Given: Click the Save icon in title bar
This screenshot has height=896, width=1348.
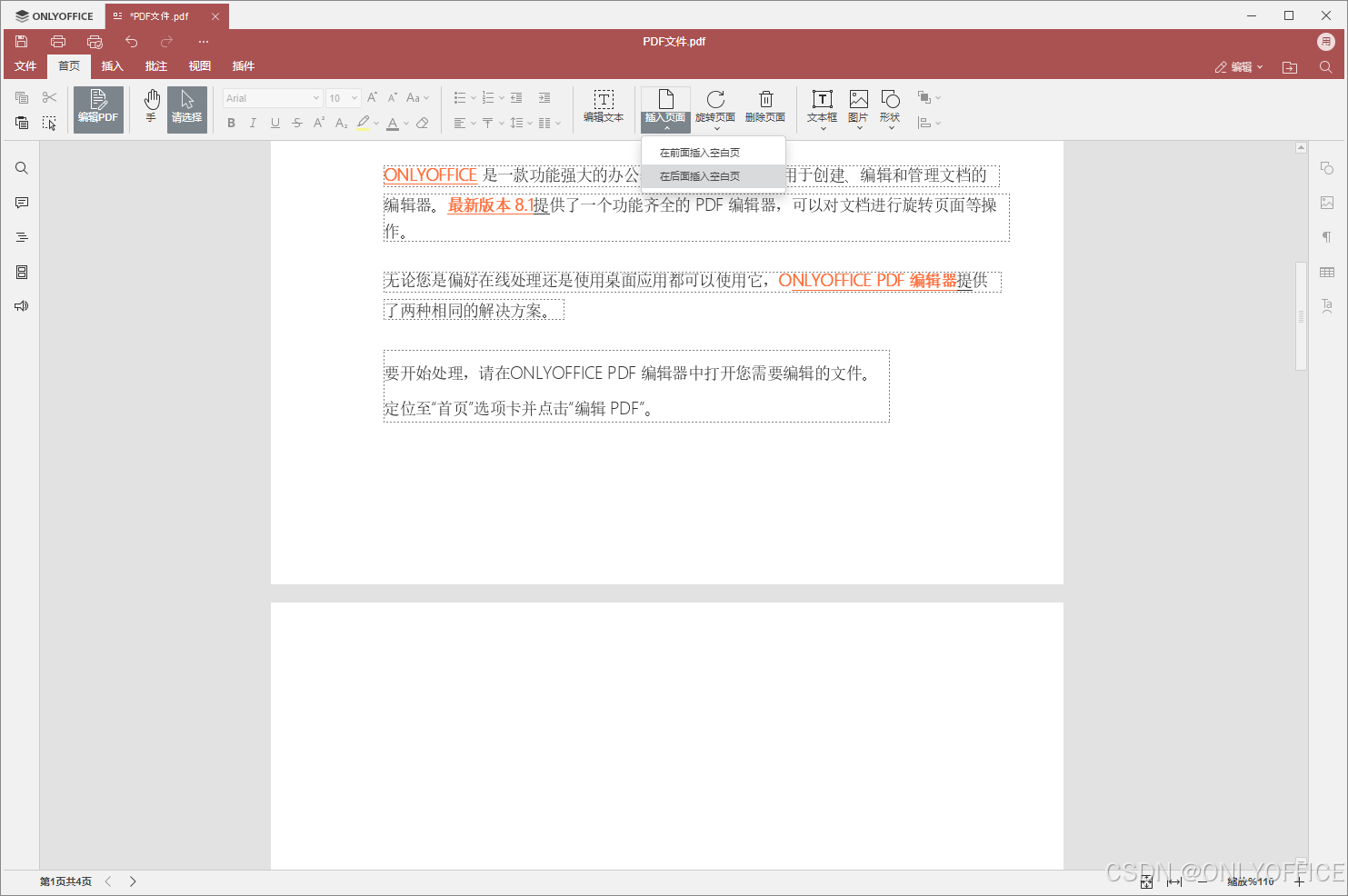Looking at the screenshot, I should (22, 42).
